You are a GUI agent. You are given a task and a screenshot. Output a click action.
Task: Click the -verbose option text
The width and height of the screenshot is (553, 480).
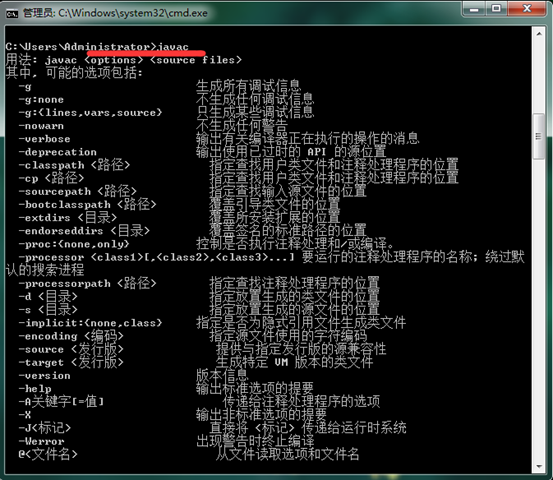[44, 139]
